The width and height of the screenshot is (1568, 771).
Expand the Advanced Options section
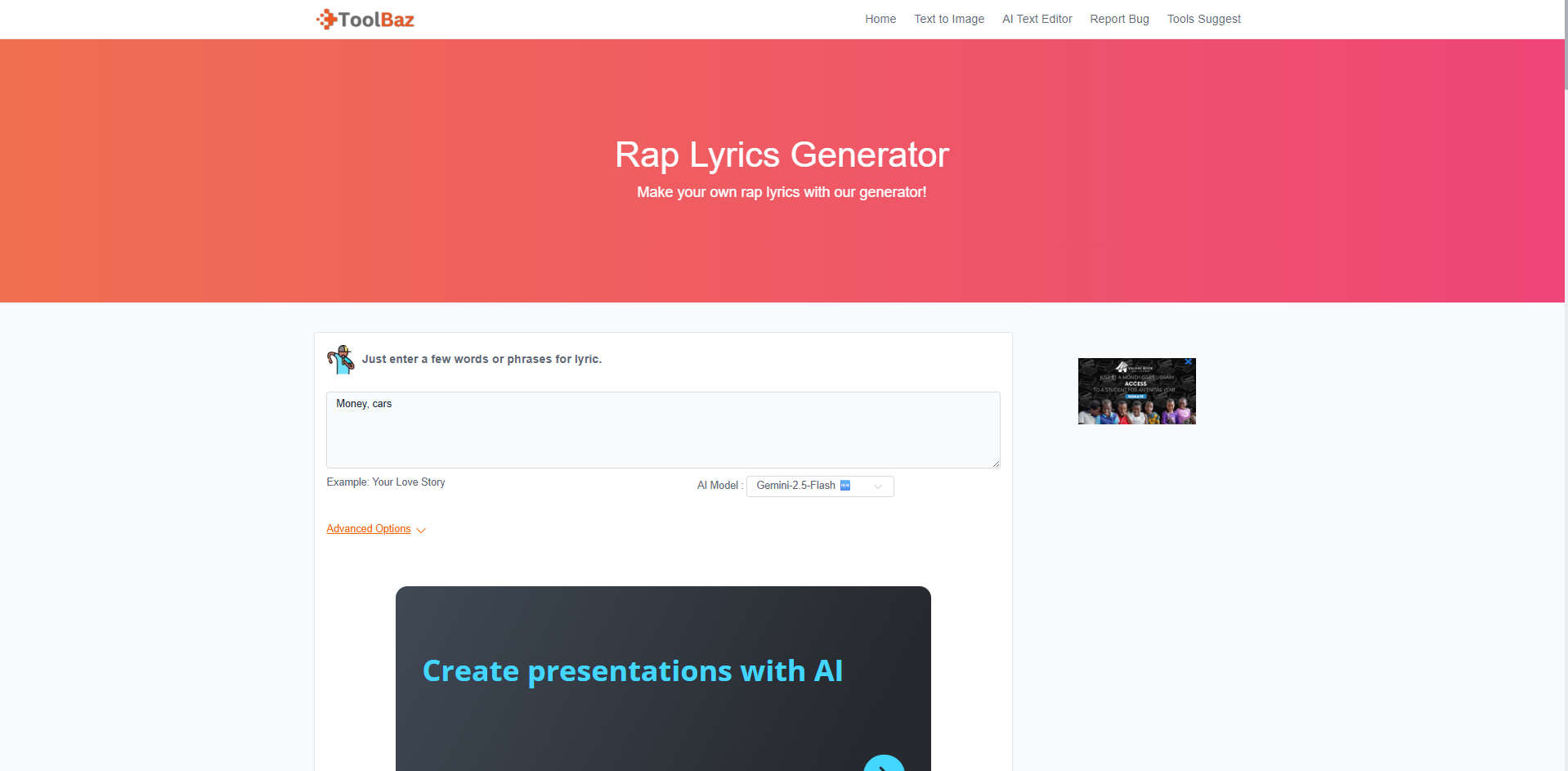tap(368, 529)
